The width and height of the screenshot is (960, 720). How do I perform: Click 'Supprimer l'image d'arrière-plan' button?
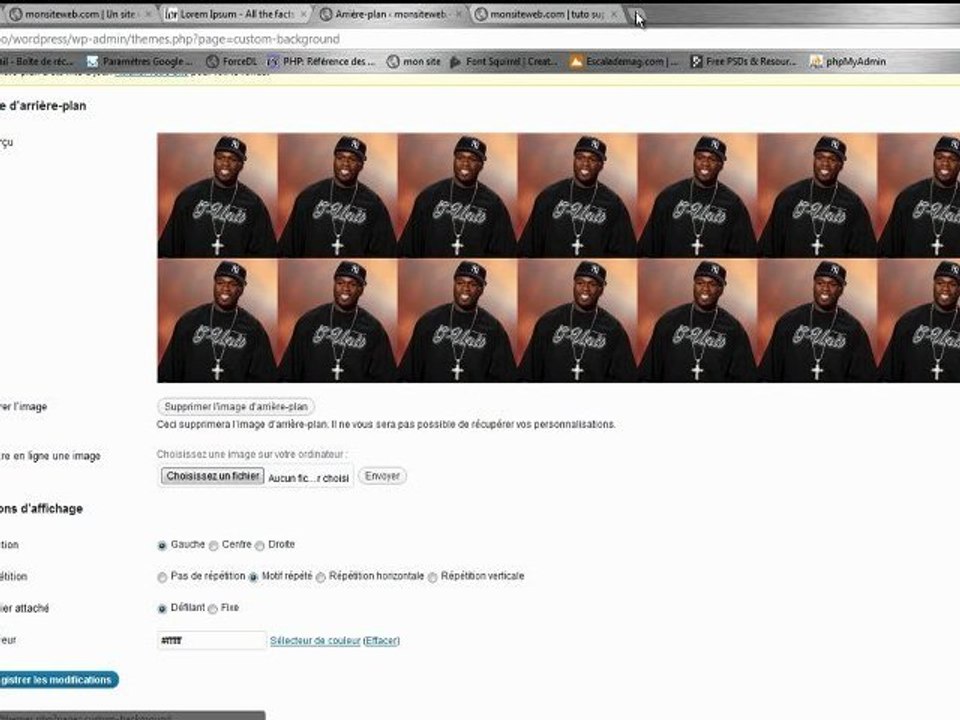point(236,407)
